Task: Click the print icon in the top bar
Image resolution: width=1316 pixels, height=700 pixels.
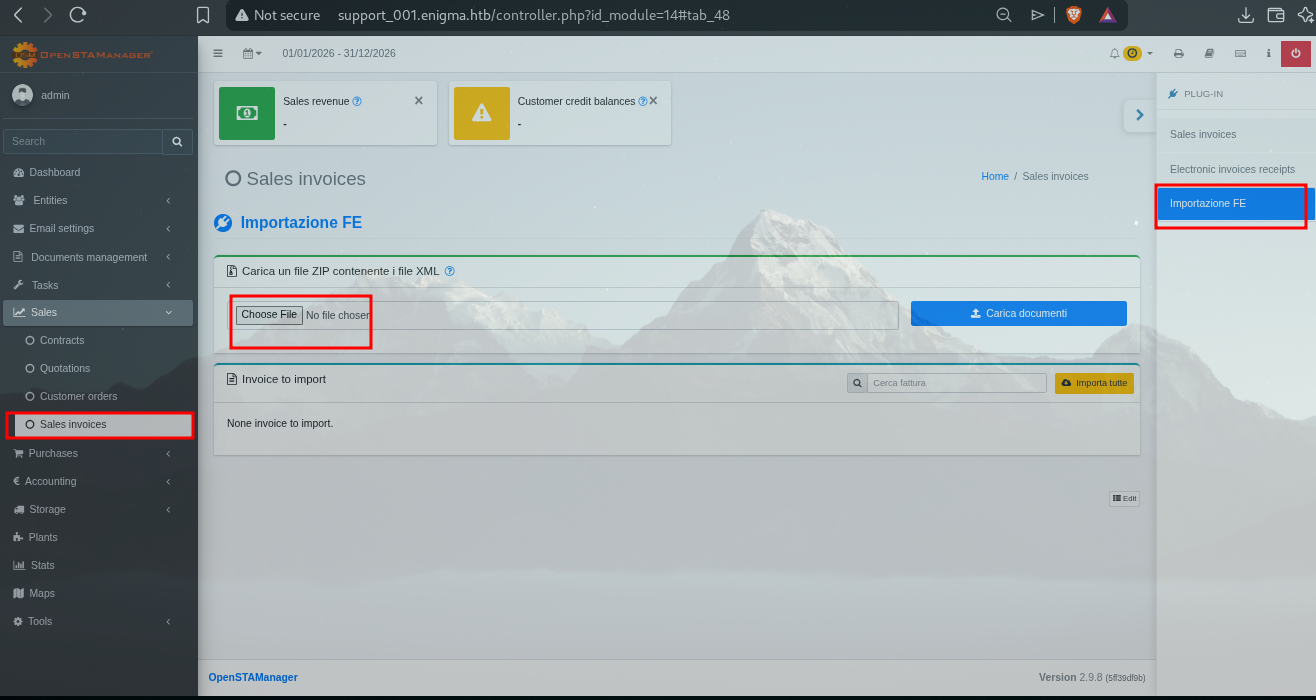Action: coord(1179,53)
